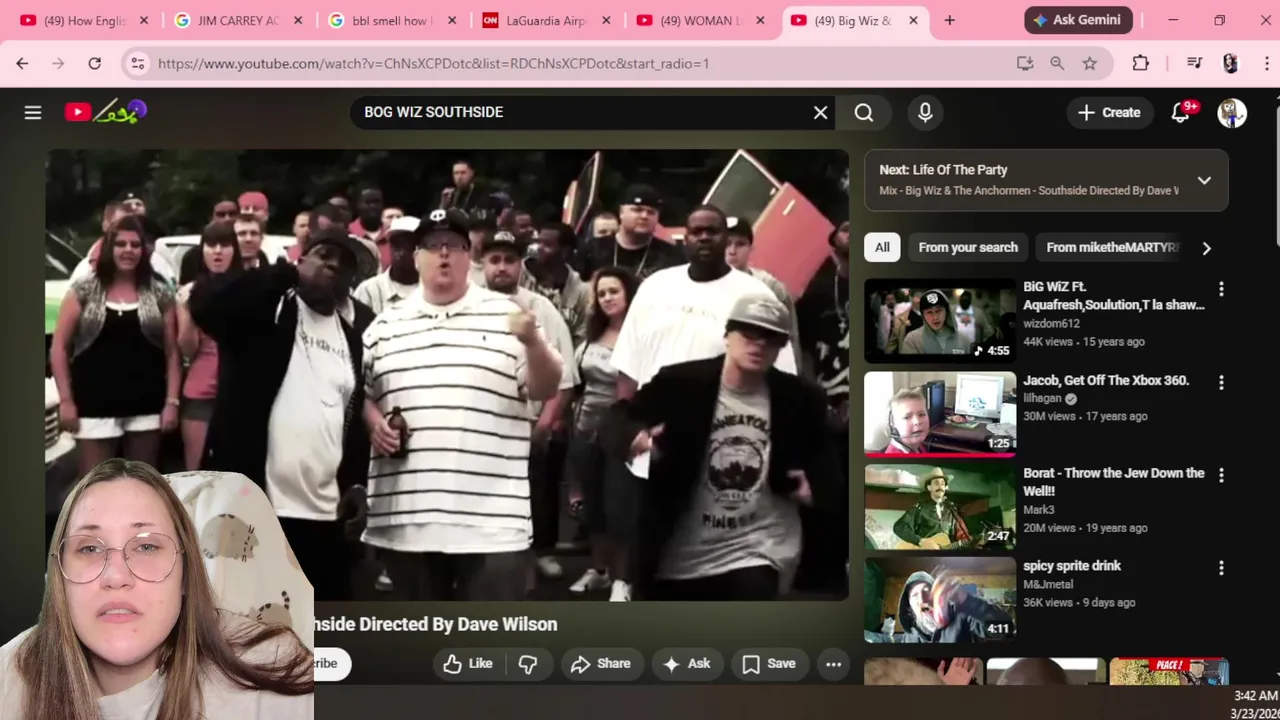
Task: Open the account avatar menu
Action: [1232, 112]
